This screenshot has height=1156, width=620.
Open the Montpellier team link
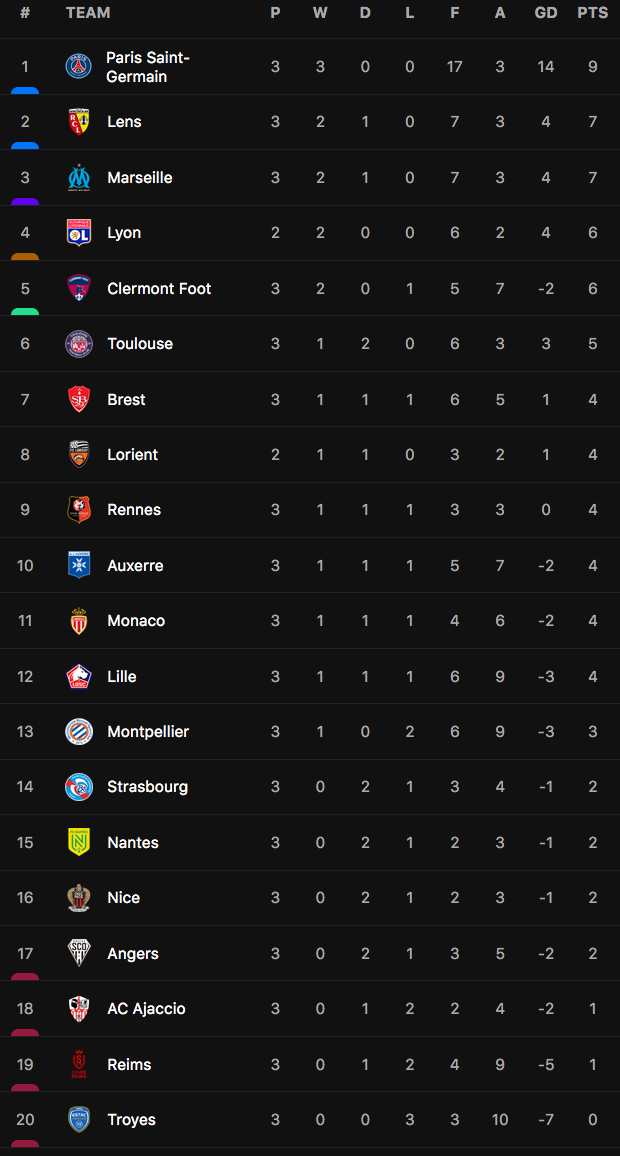[148, 731]
